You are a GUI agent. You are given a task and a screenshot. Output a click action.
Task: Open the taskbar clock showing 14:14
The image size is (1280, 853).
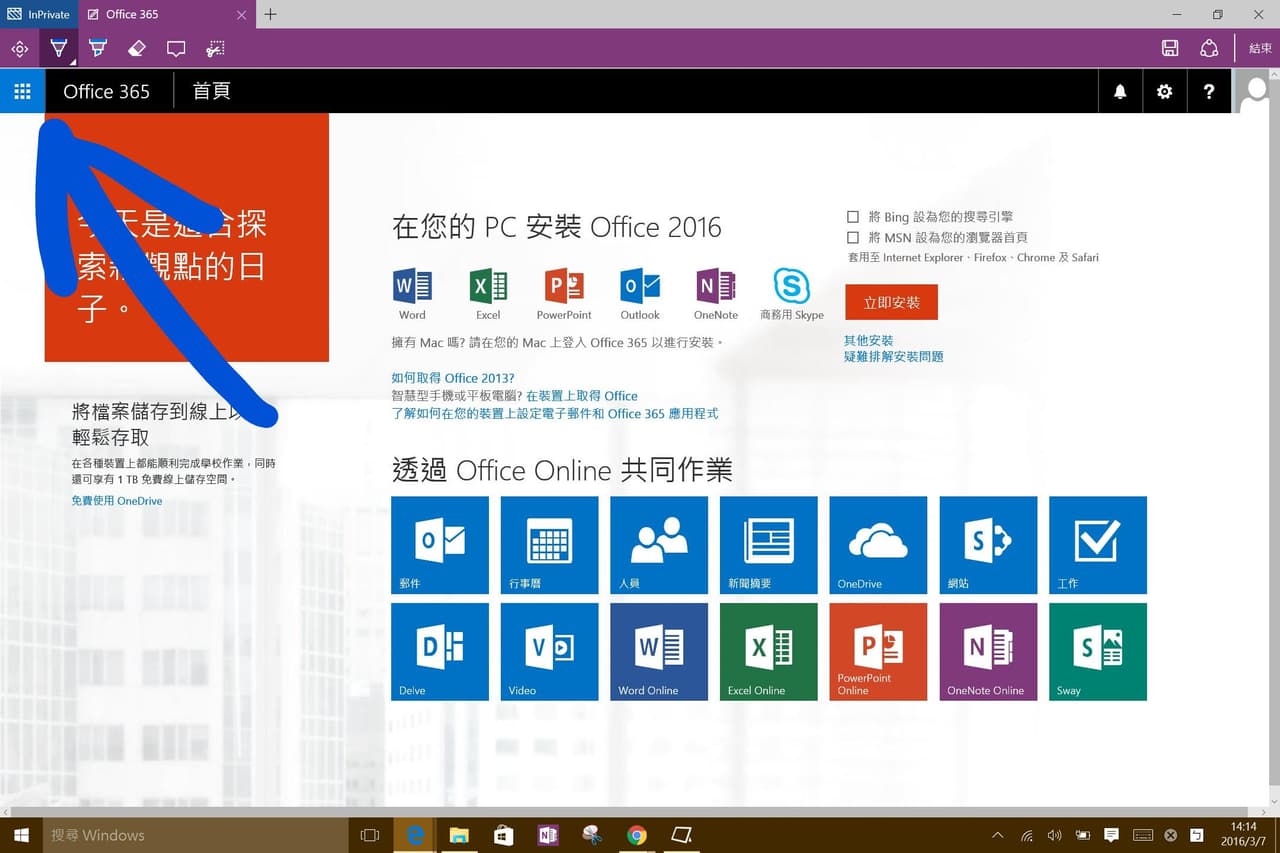click(1243, 835)
